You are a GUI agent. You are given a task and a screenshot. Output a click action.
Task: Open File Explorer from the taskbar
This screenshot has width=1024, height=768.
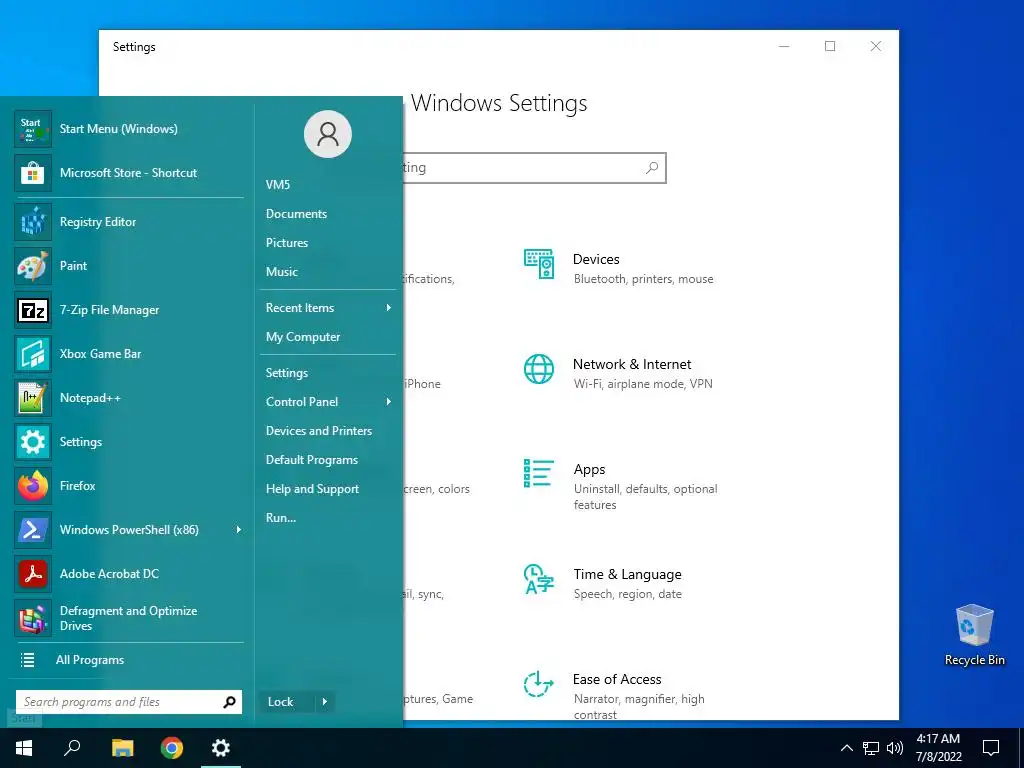pos(122,748)
